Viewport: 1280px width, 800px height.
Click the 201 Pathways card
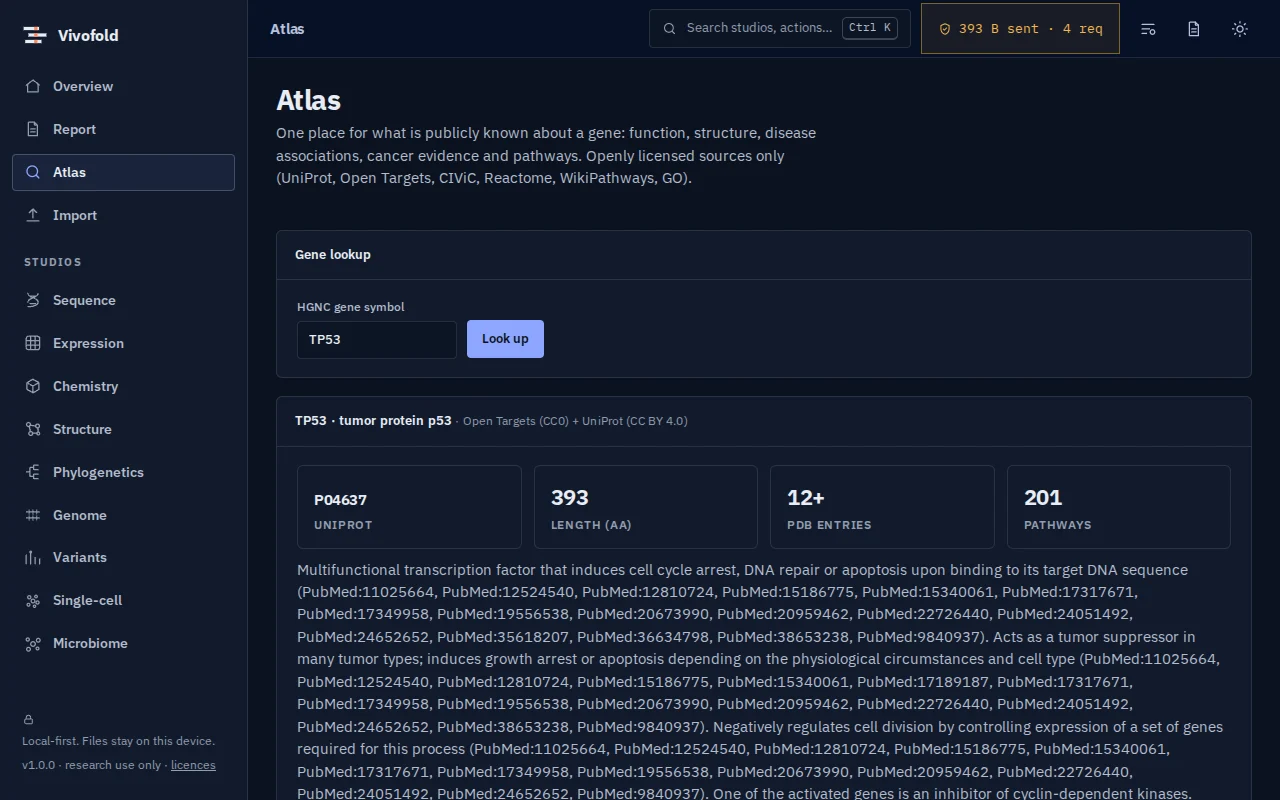(x=1119, y=507)
